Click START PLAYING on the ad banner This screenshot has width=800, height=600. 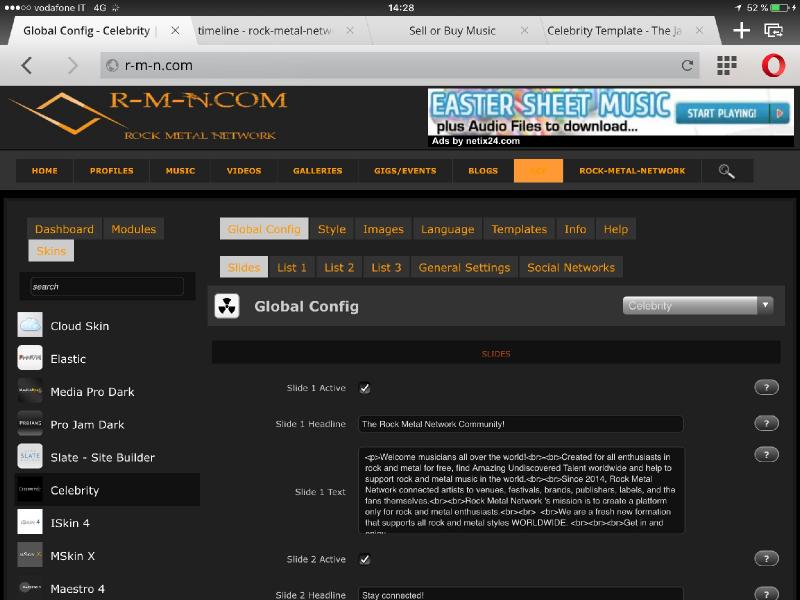click(x=732, y=113)
